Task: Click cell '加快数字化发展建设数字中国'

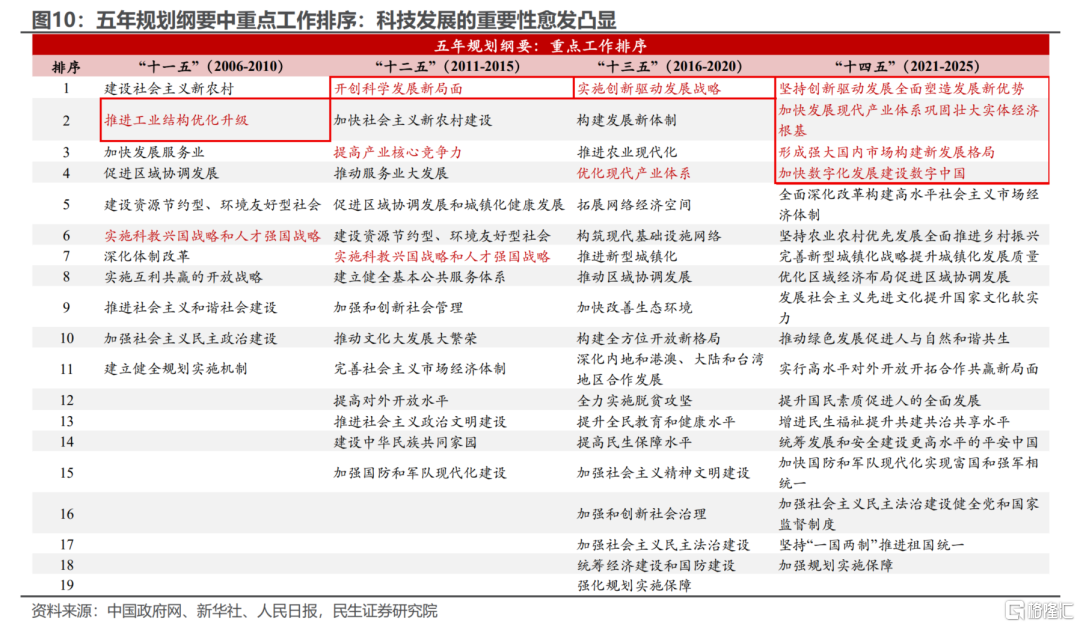Action: click(872, 173)
